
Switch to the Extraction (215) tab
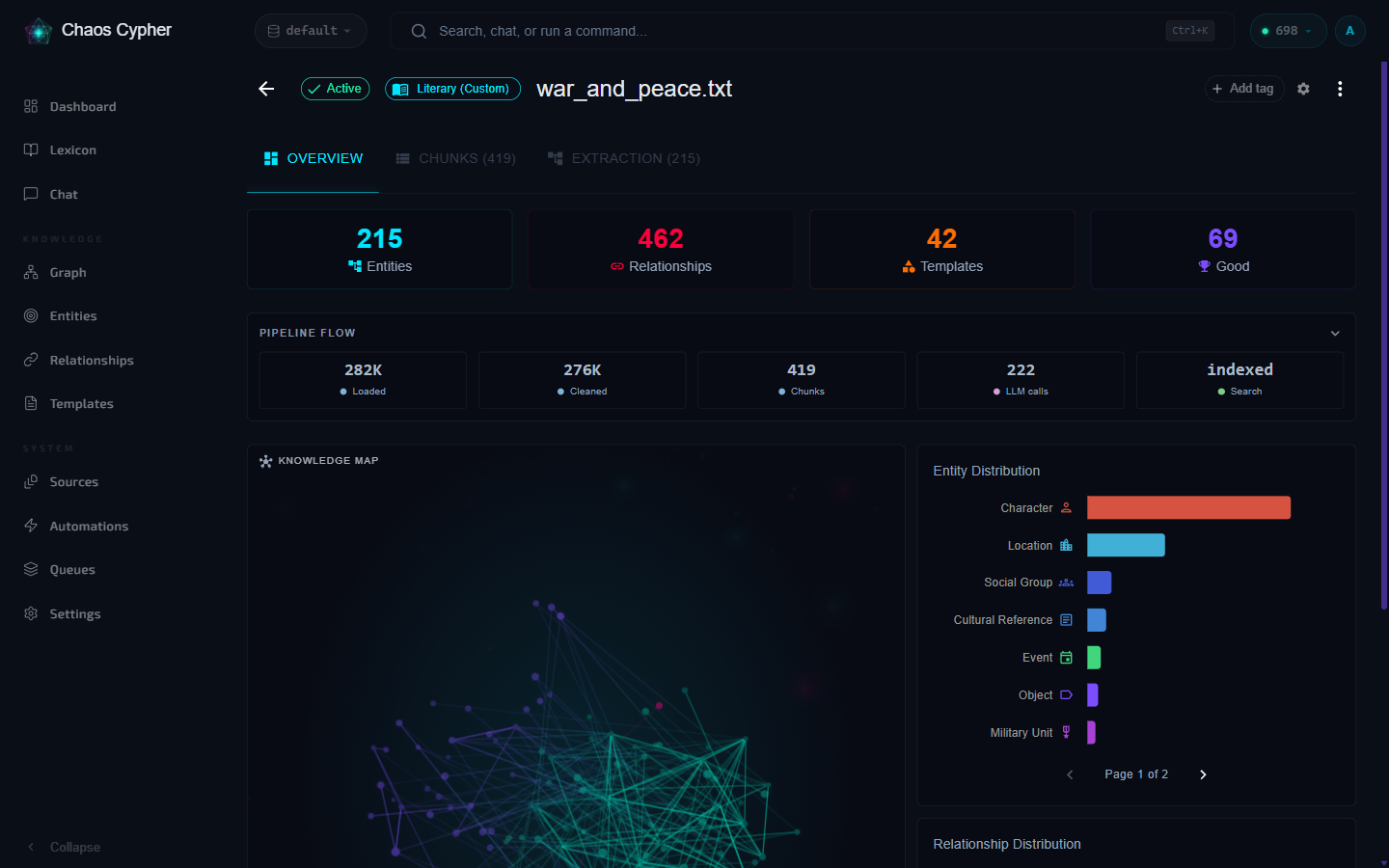[624, 158]
